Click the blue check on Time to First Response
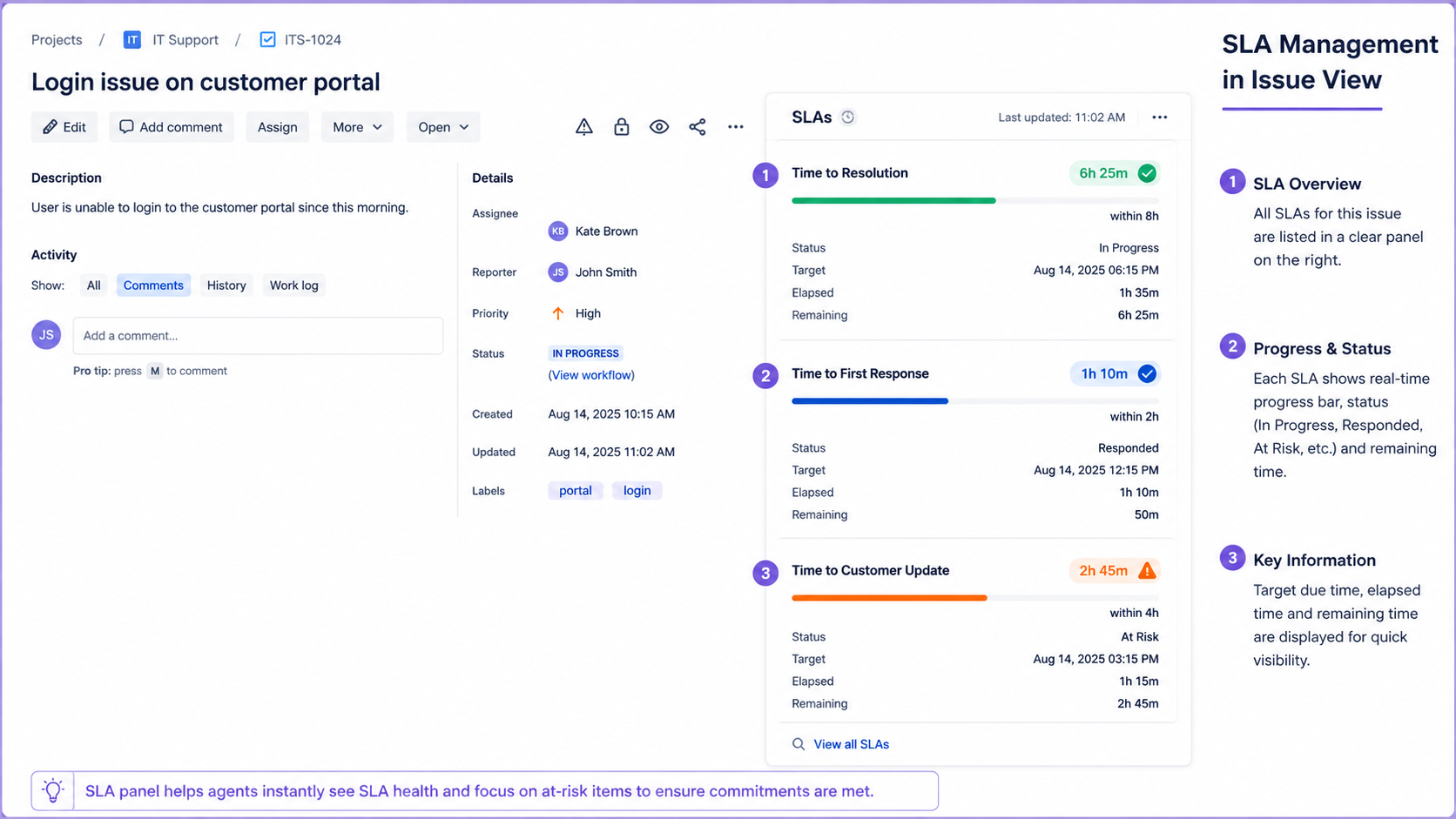This screenshot has width=1456, height=819. pyautogui.click(x=1148, y=374)
